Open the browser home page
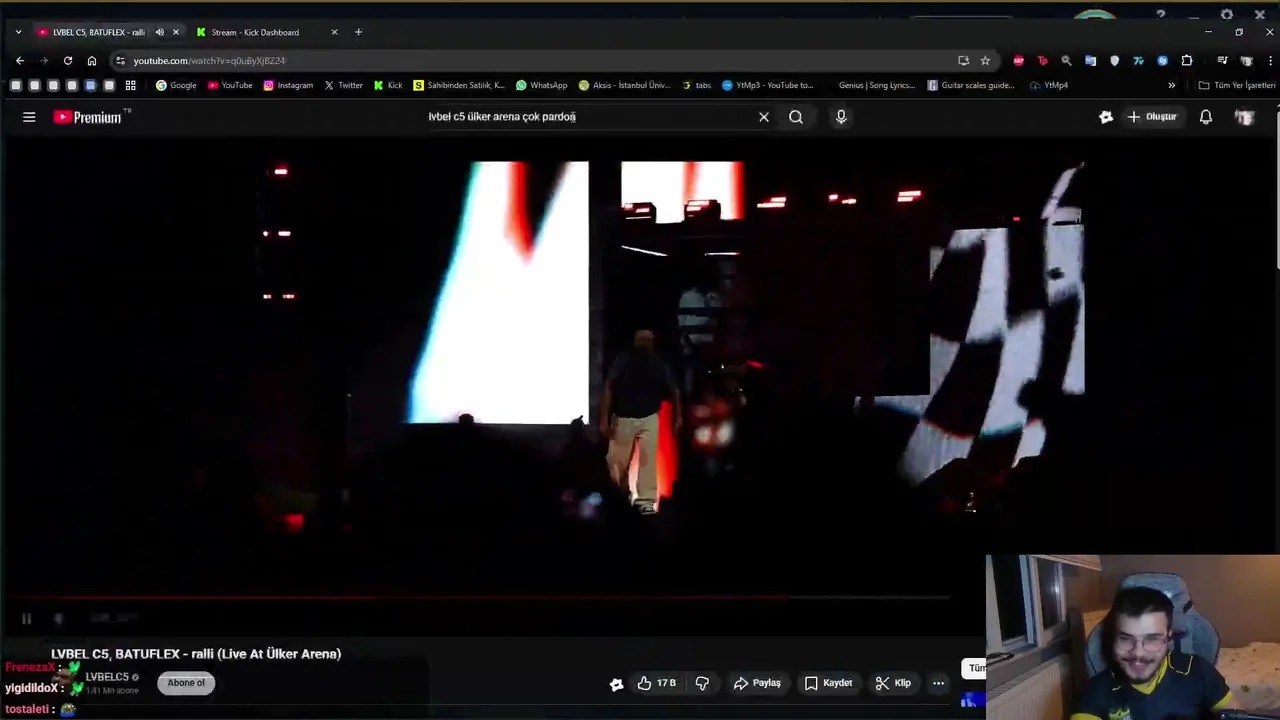Viewport: 1280px width, 720px height. (x=92, y=61)
